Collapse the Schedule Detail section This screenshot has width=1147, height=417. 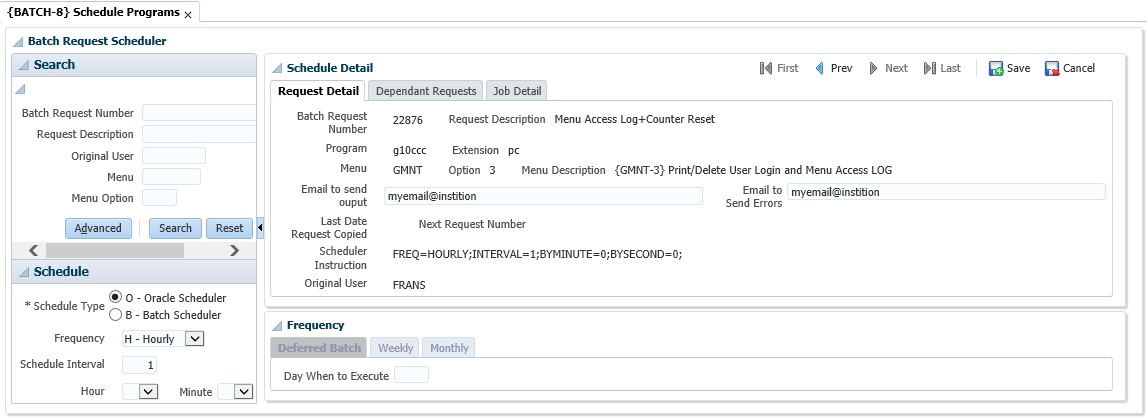coord(277,69)
